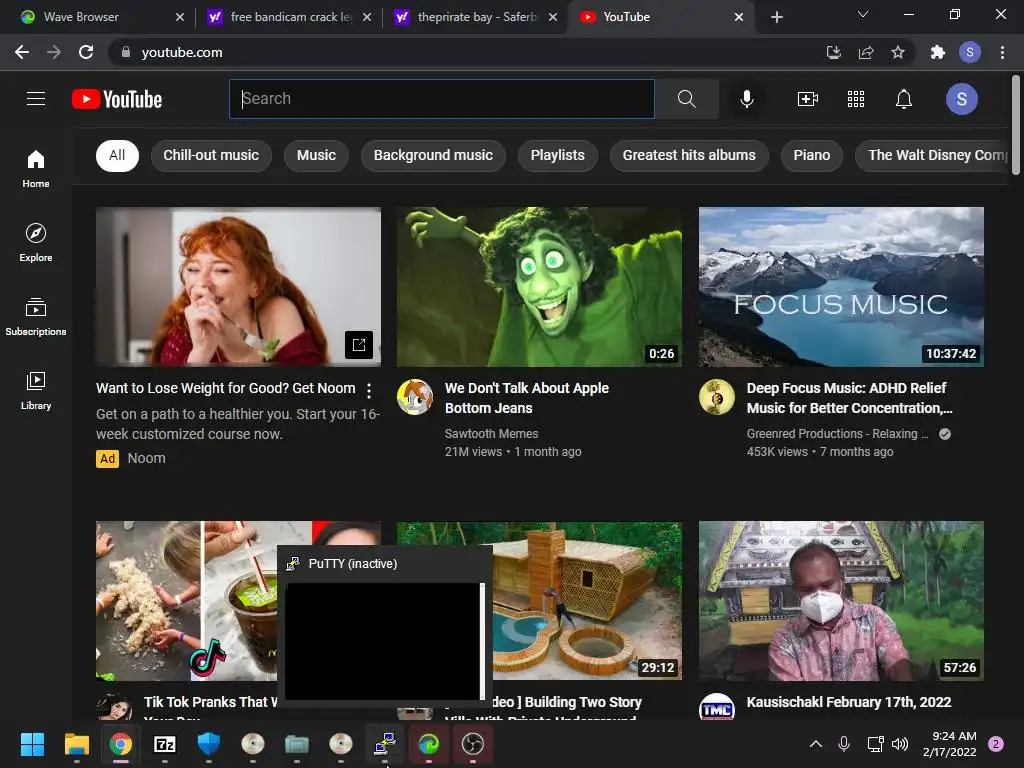
Task: Open Deep Focus Music ADHD Relief title
Action: [849, 398]
